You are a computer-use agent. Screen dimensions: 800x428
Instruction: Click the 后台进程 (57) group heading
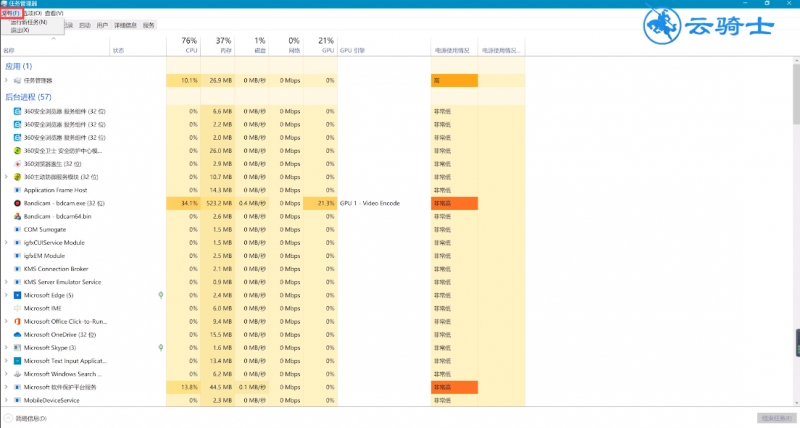[x=28, y=97]
